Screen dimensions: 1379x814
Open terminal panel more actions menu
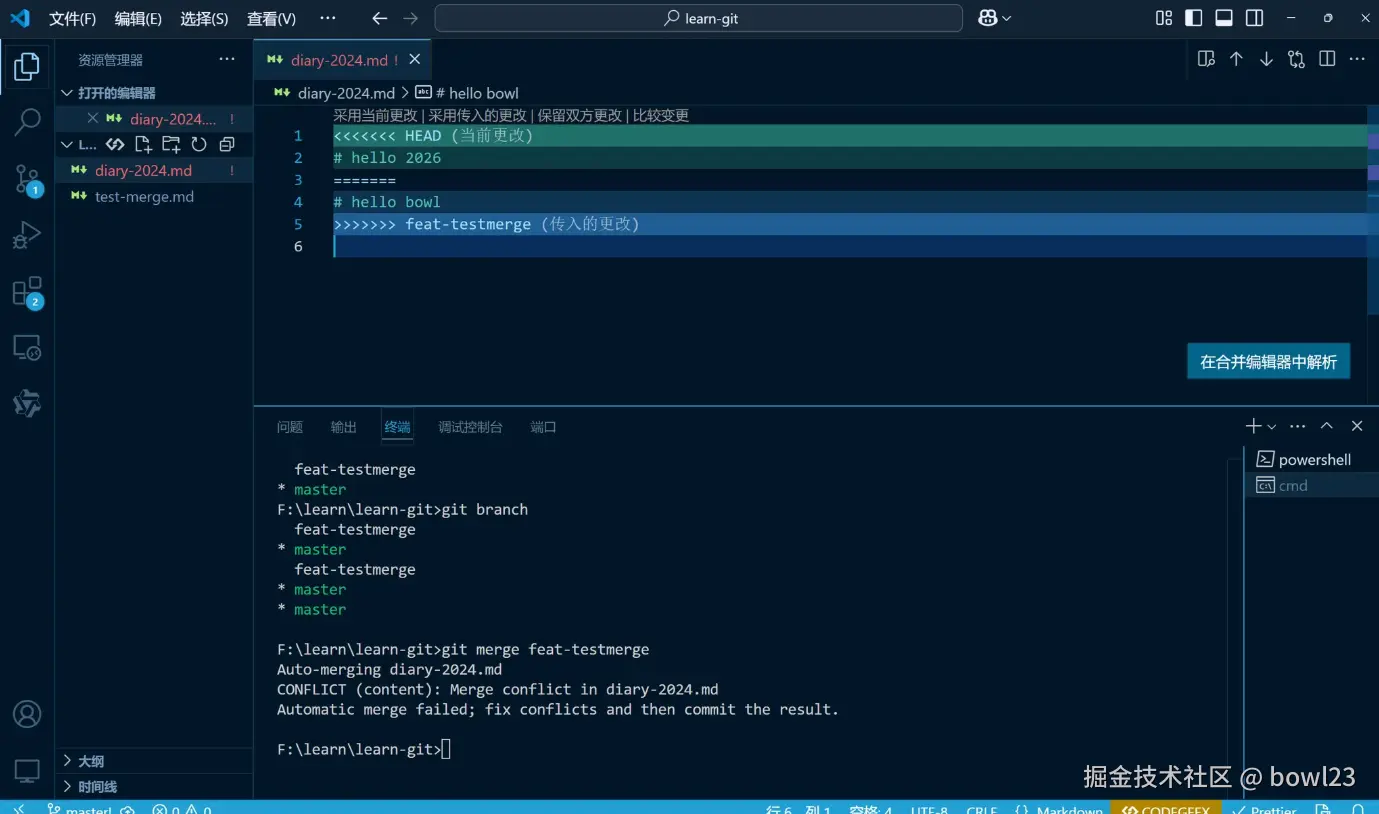pos(1298,426)
